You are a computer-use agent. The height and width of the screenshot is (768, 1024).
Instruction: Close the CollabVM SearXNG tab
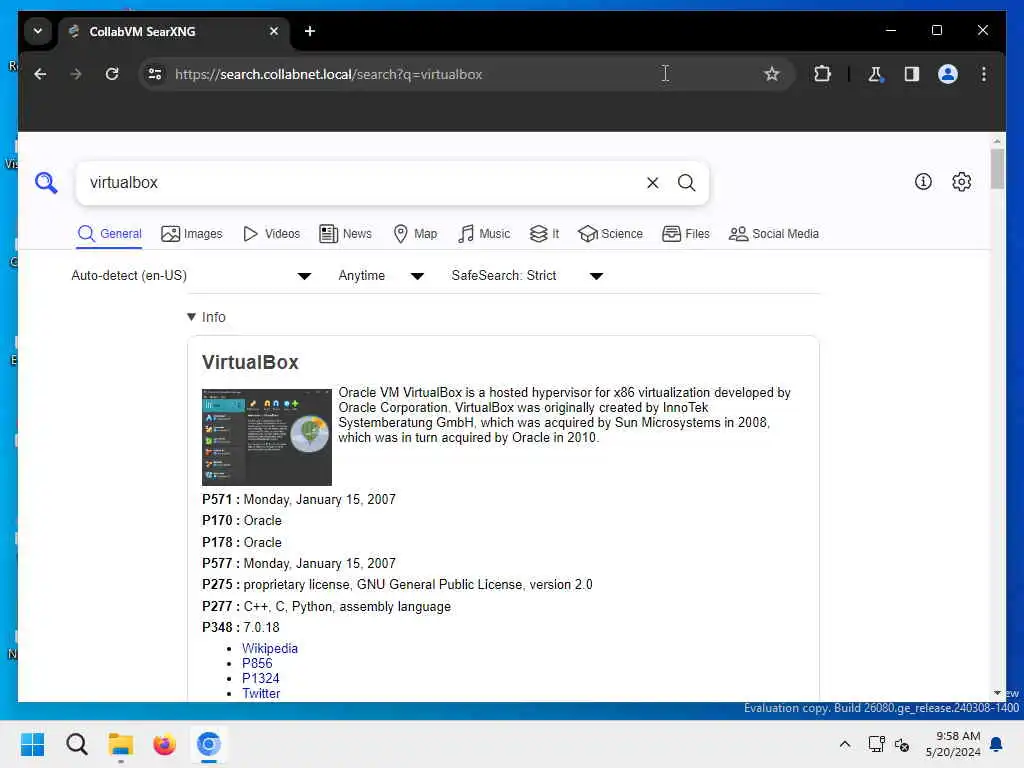274,31
